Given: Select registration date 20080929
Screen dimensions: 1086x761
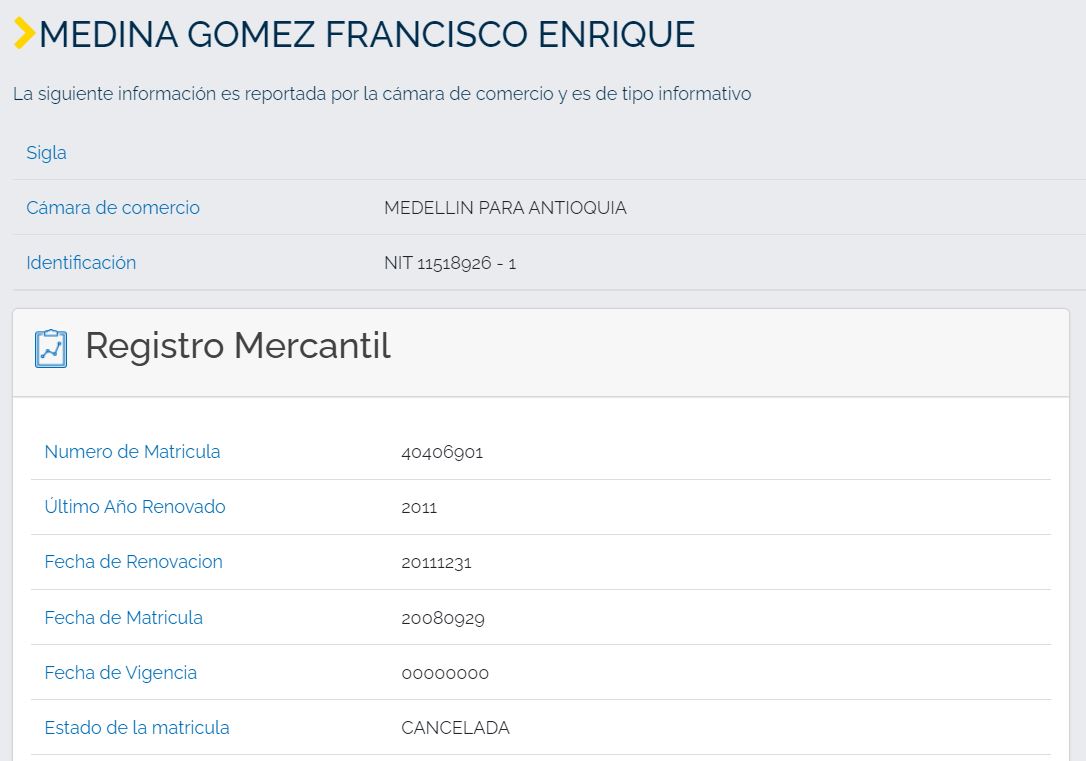Looking at the screenshot, I should click(x=443, y=619).
